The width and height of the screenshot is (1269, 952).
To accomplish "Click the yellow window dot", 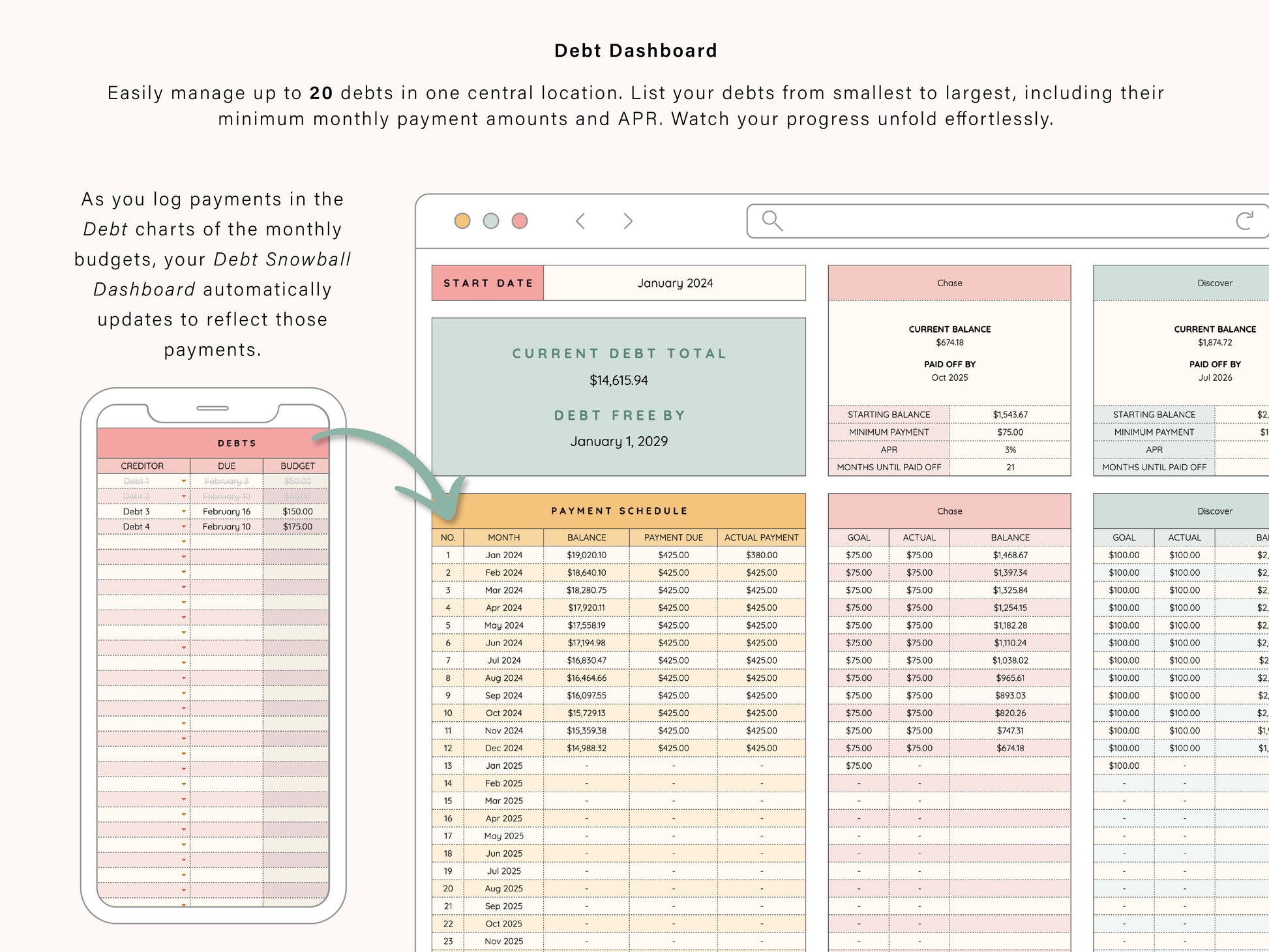I will (462, 221).
